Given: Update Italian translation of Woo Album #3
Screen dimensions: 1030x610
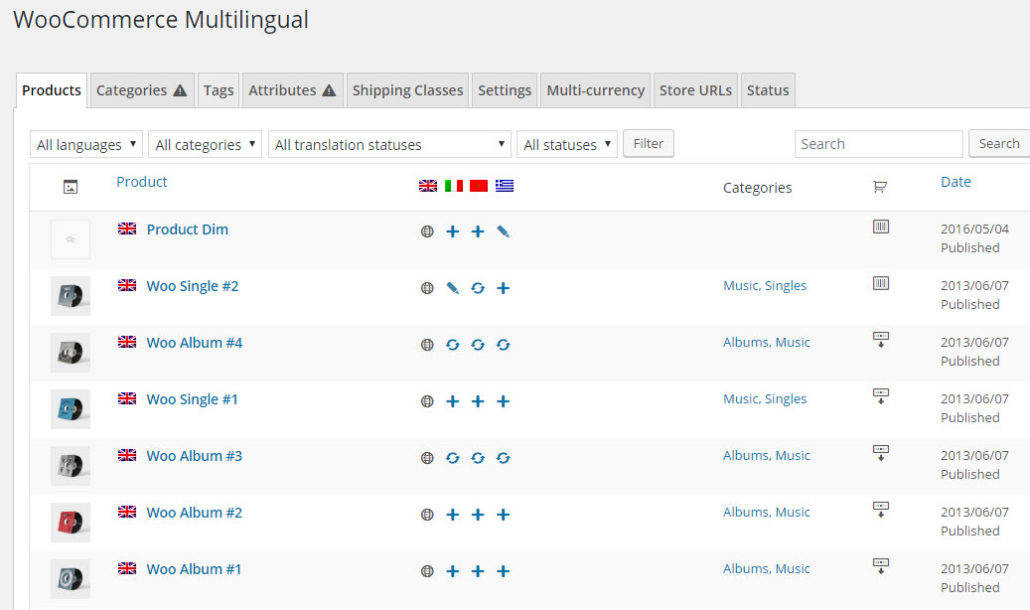Looking at the screenshot, I should coord(453,458).
